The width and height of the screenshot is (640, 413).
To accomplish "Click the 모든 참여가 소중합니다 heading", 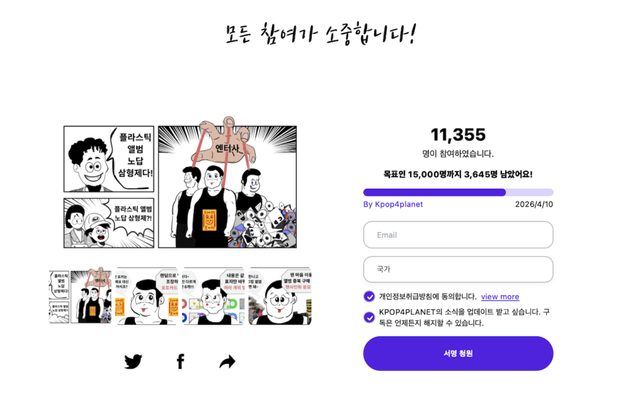I will tap(320, 34).
